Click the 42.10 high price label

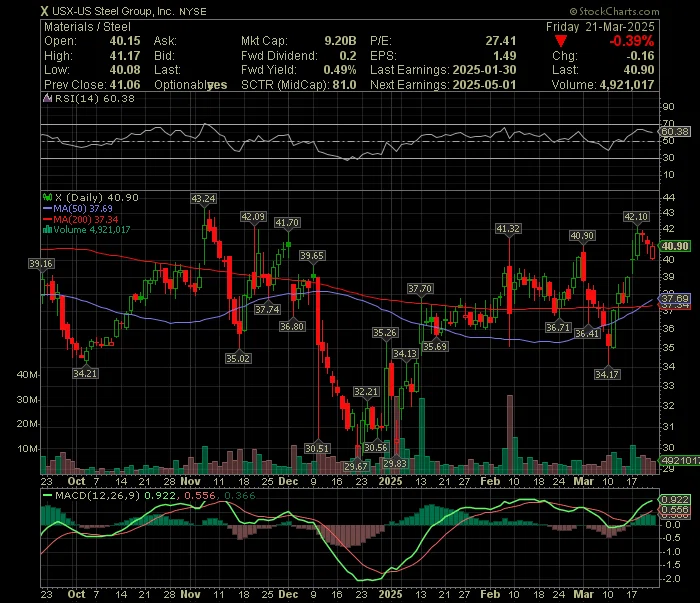click(636, 217)
